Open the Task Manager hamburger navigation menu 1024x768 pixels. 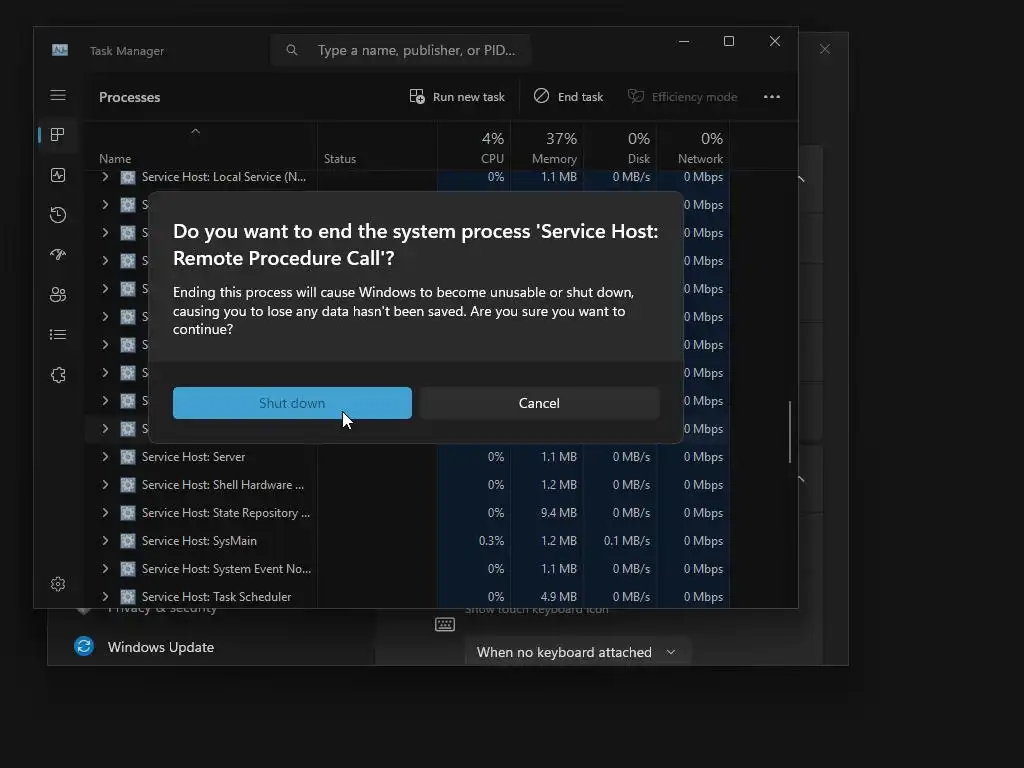click(x=58, y=95)
